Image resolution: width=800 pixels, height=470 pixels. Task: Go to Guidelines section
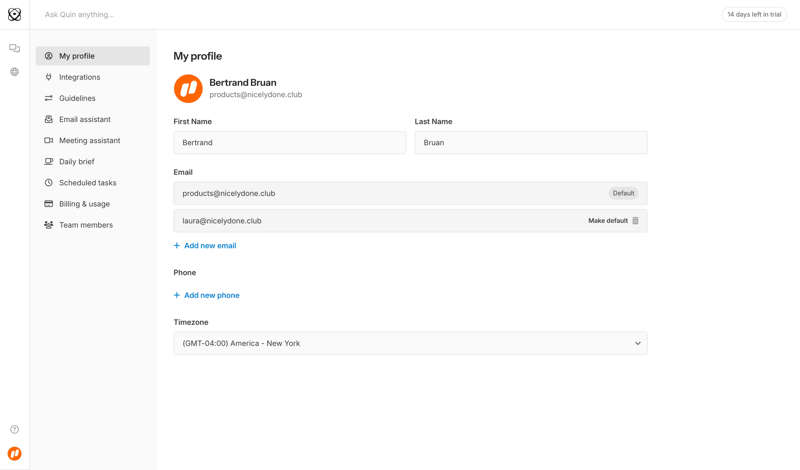pos(77,98)
